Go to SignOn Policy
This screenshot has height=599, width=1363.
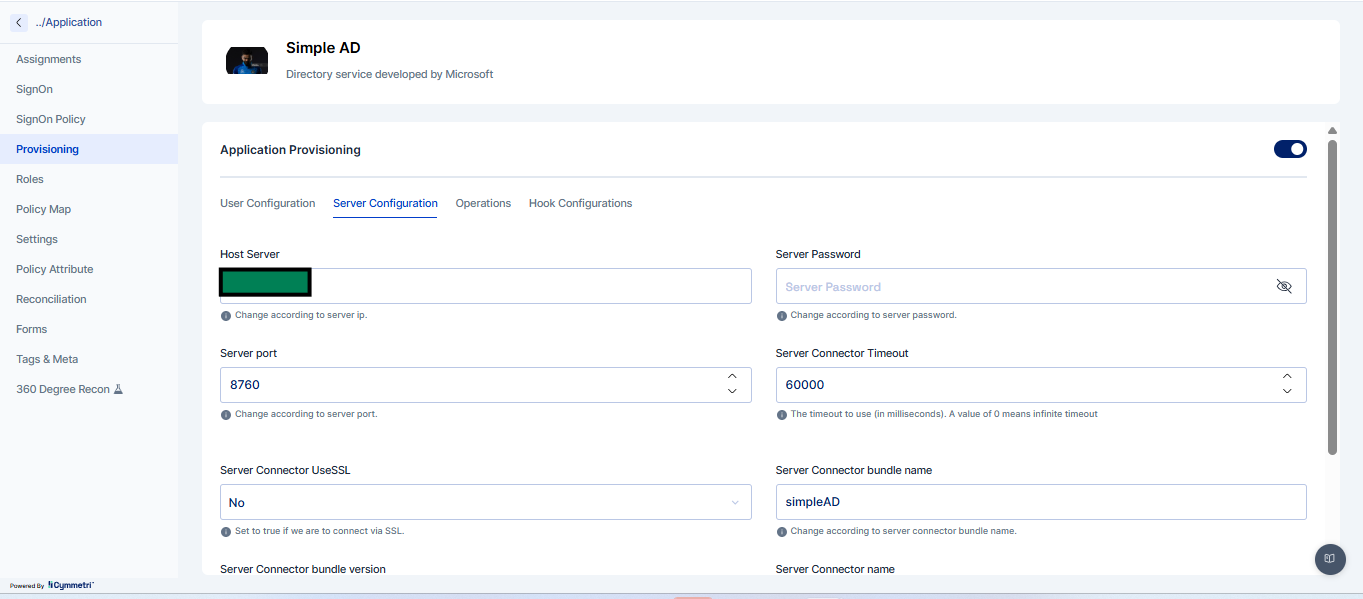[51, 119]
